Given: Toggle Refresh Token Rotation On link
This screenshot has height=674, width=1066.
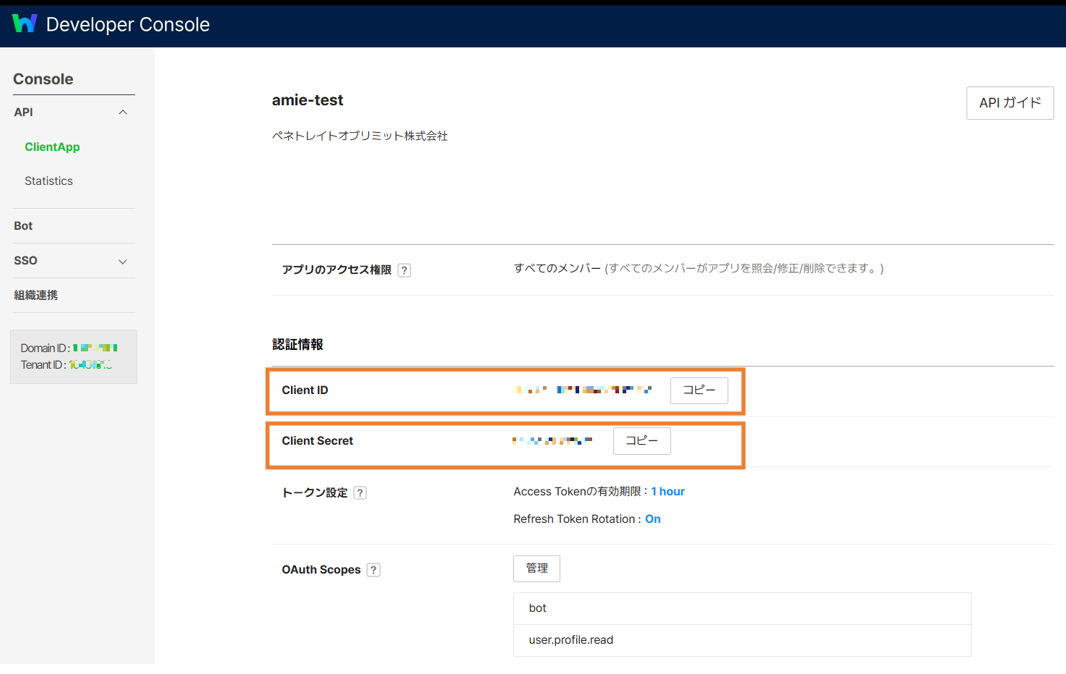Looking at the screenshot, I should click(652, 519).
